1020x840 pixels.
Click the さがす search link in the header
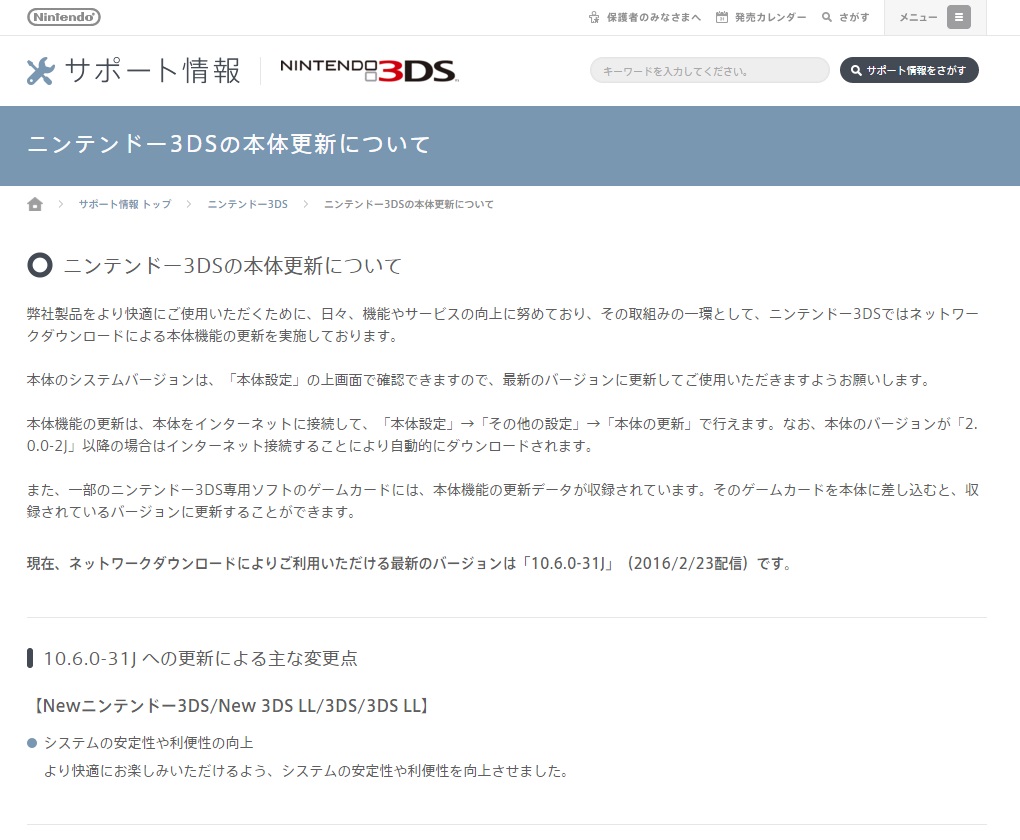[846, 18]
